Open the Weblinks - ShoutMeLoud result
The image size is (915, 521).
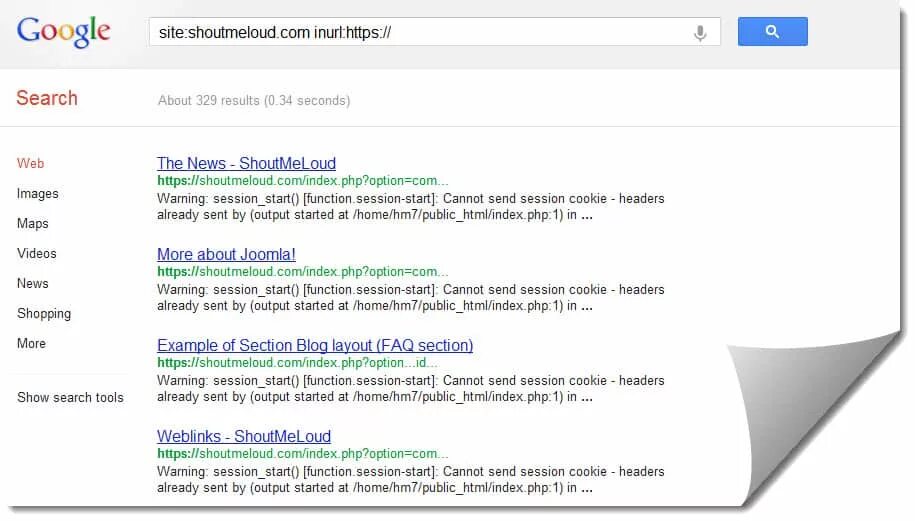pyautogui.click(x=244, y=436)
